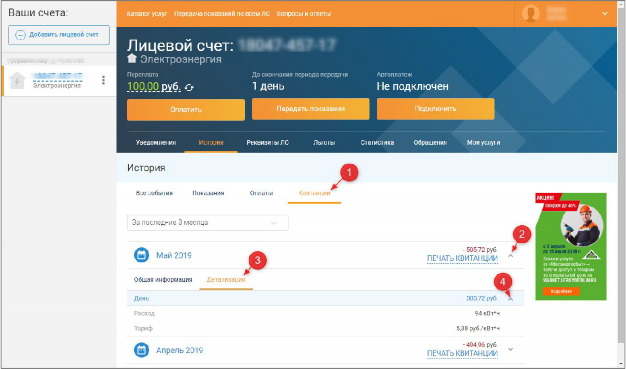
Task: Click the Подключить autopayment button
Action: click(436, 109)
